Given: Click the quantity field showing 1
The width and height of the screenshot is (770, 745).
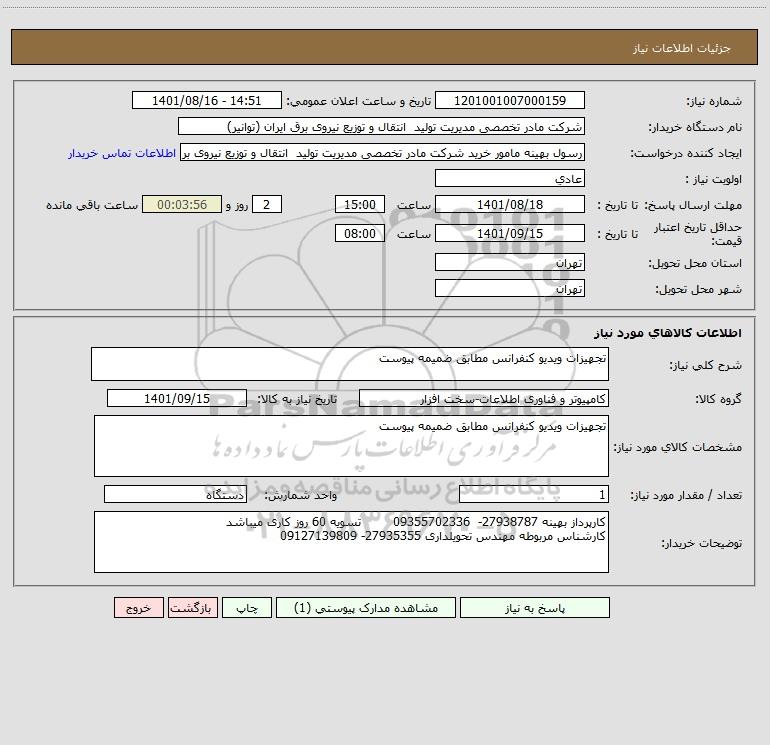Looking at the screenshot, I should pos(534,495).
